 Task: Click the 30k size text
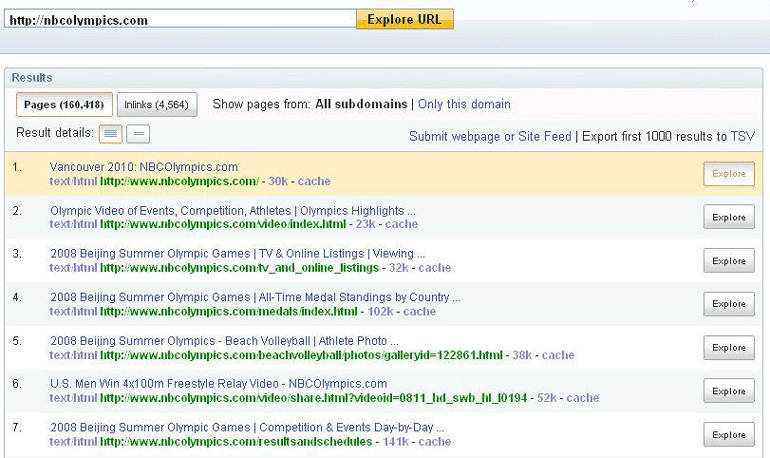(x=278, y=181)
